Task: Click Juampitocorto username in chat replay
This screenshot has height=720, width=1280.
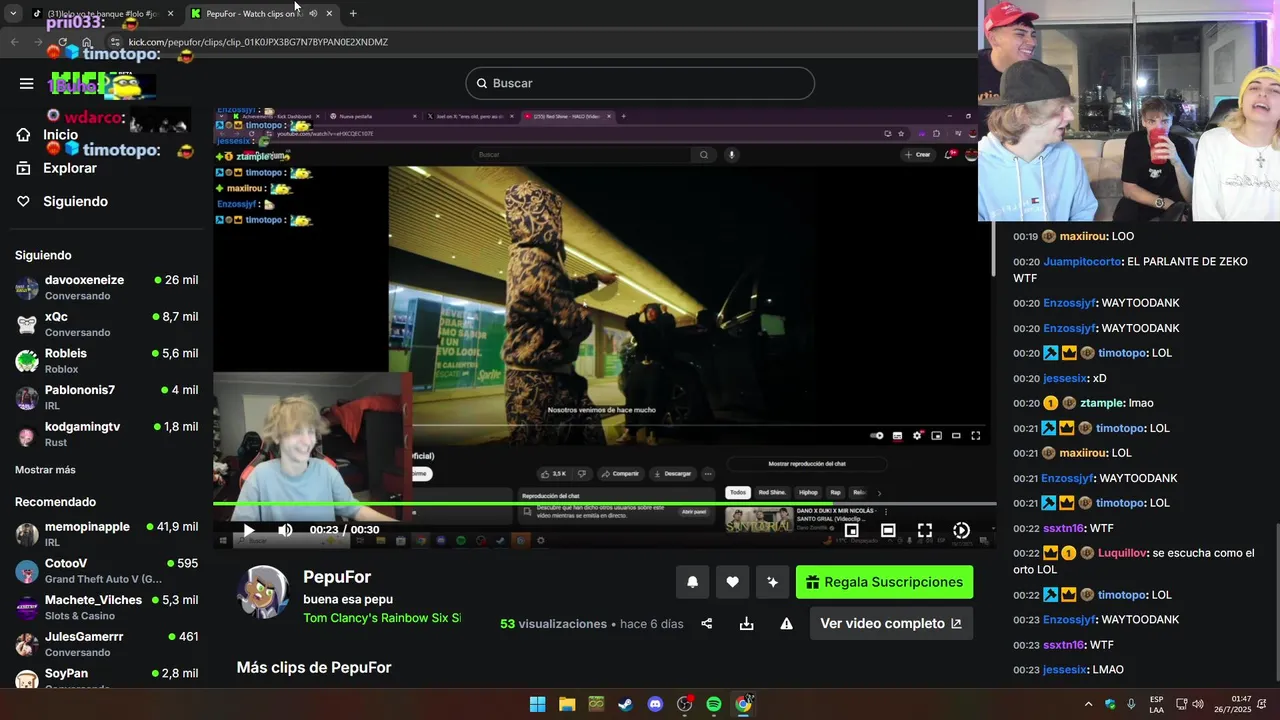Action: pyautogui.click(x=1082, y=261)
